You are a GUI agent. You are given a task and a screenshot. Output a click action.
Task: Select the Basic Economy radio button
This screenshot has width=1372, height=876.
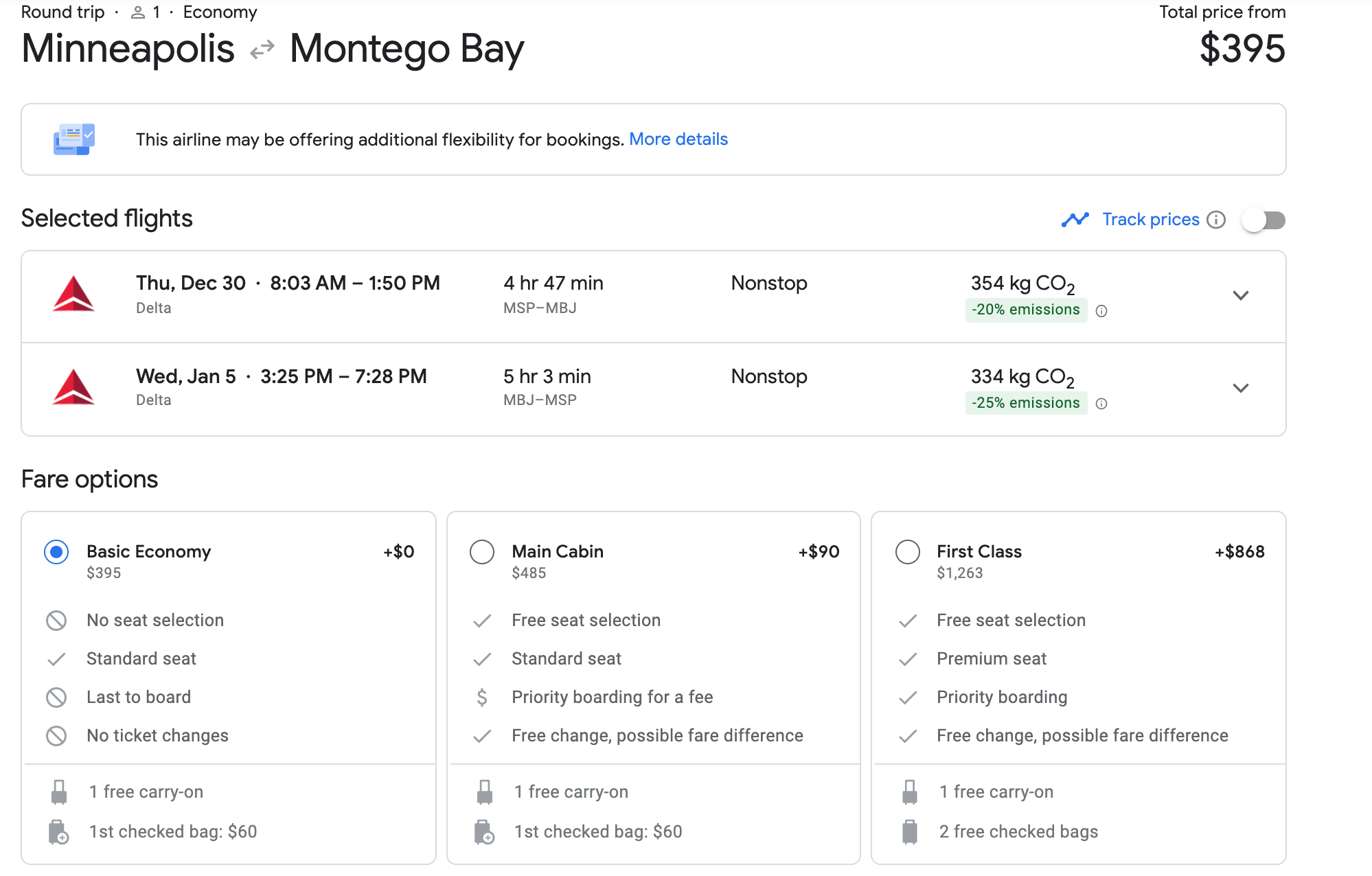click(56, 552)
